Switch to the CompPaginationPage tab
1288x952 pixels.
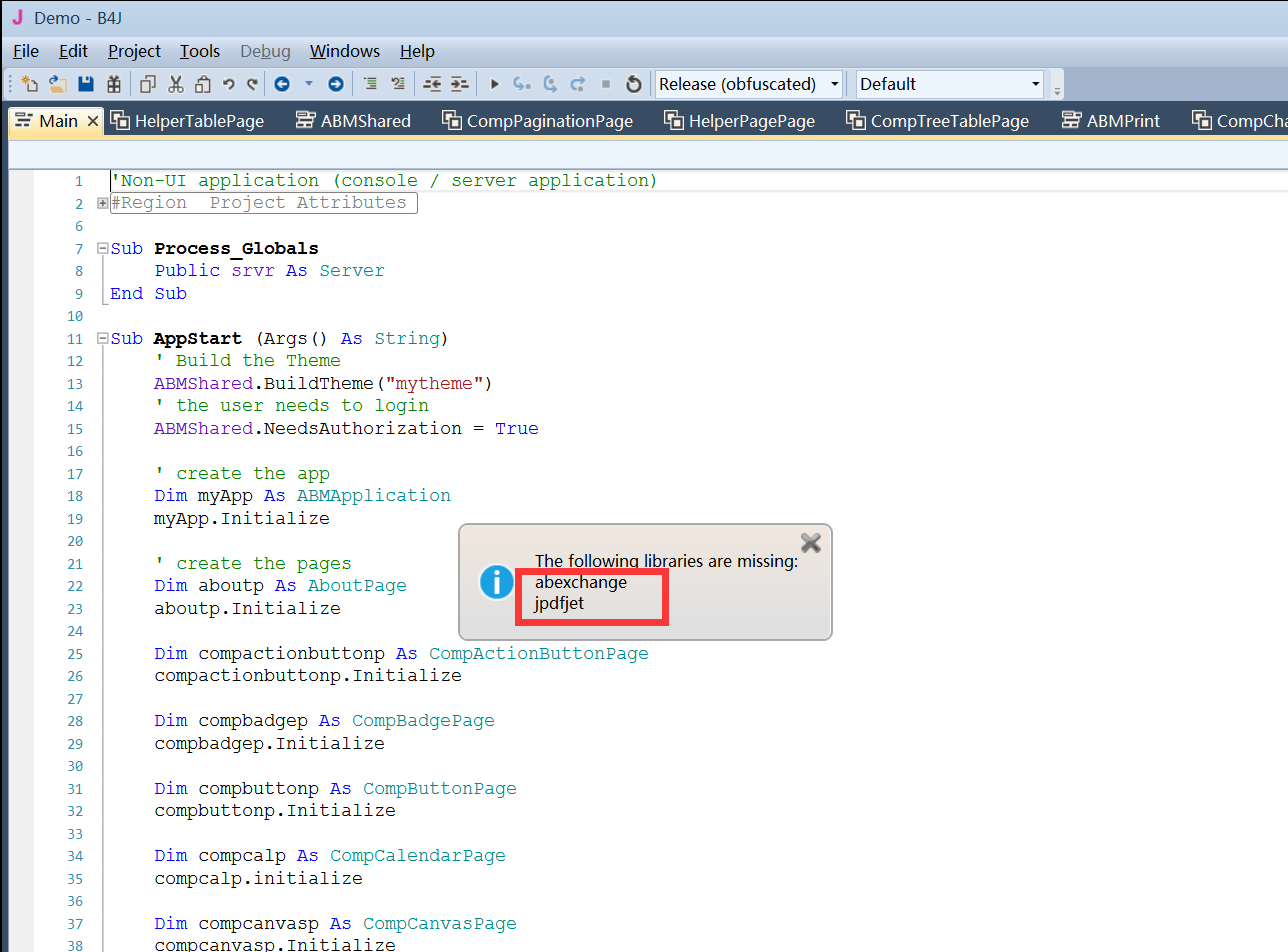538,121
